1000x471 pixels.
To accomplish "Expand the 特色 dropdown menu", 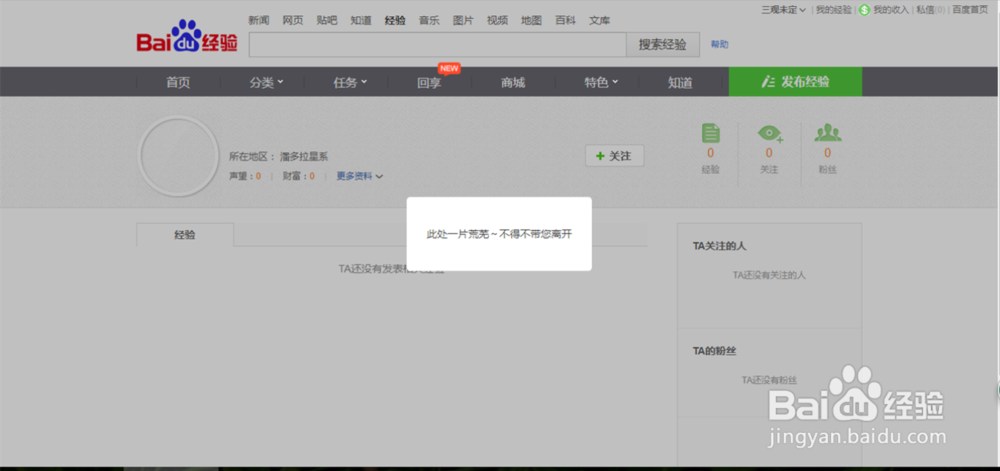I will tap(601, 82).
